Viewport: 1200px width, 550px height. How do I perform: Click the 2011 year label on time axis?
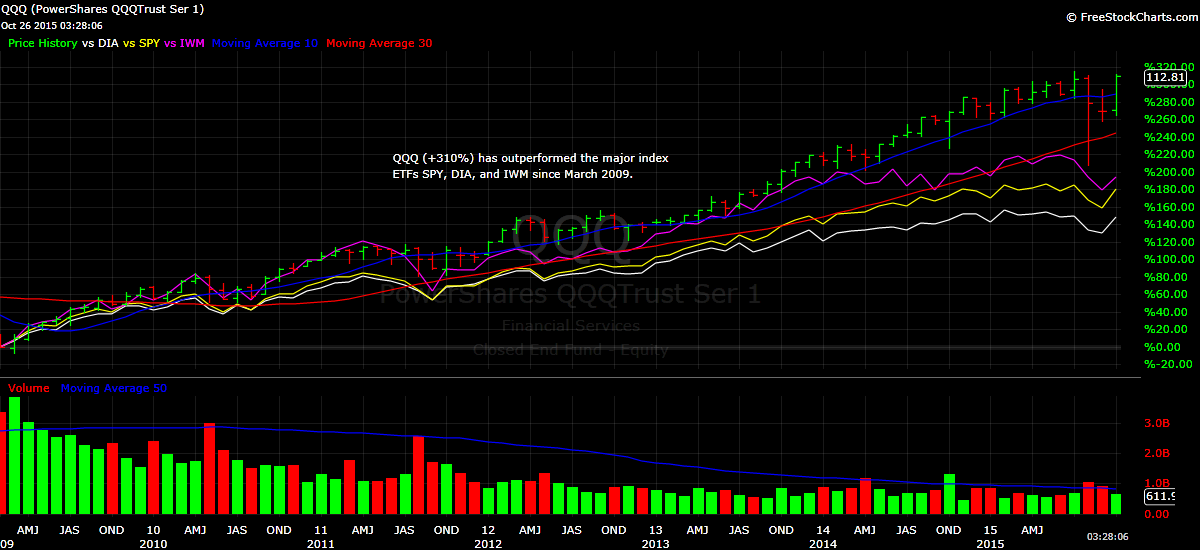(320, 544)
